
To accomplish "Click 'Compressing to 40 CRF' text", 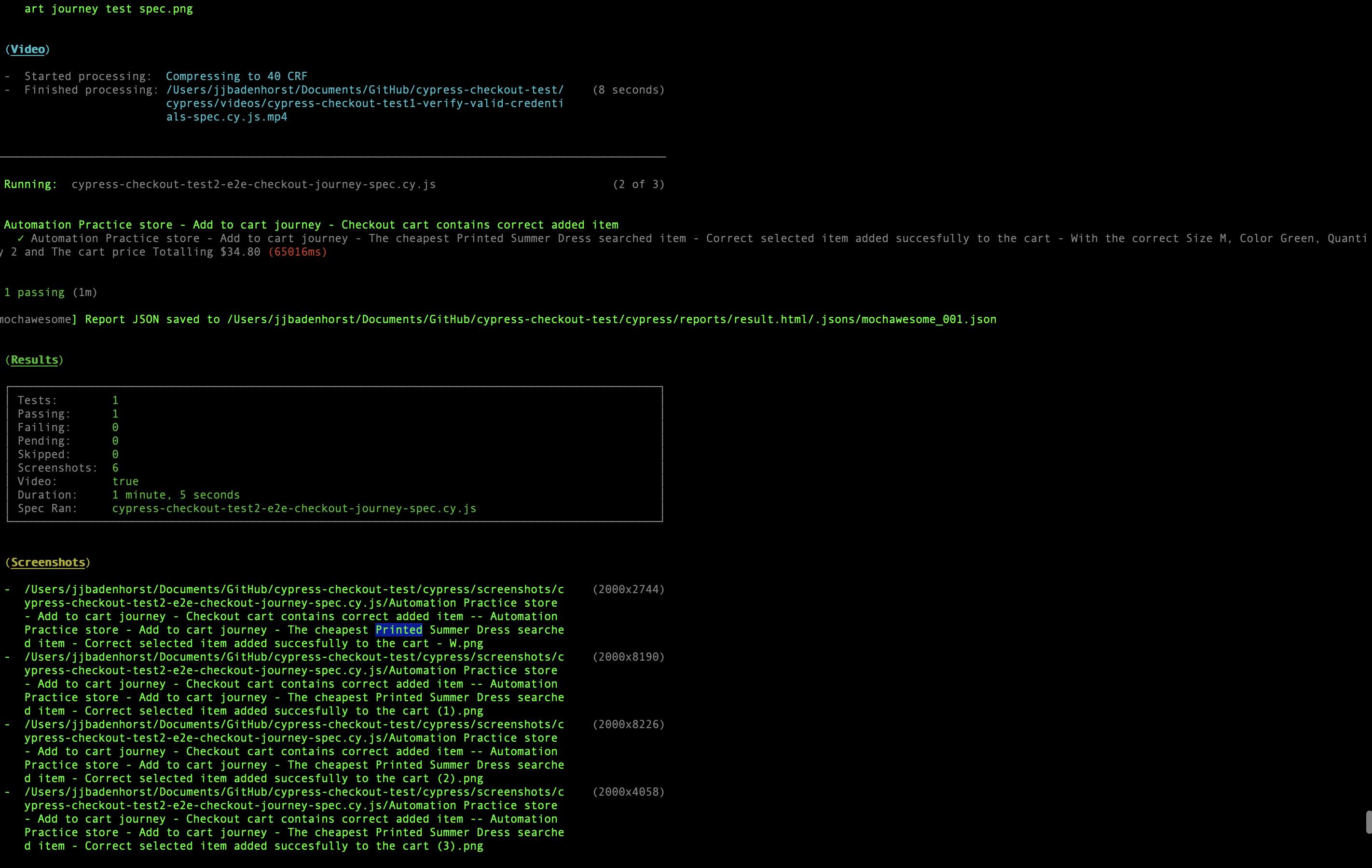I will tap(236, 76).
